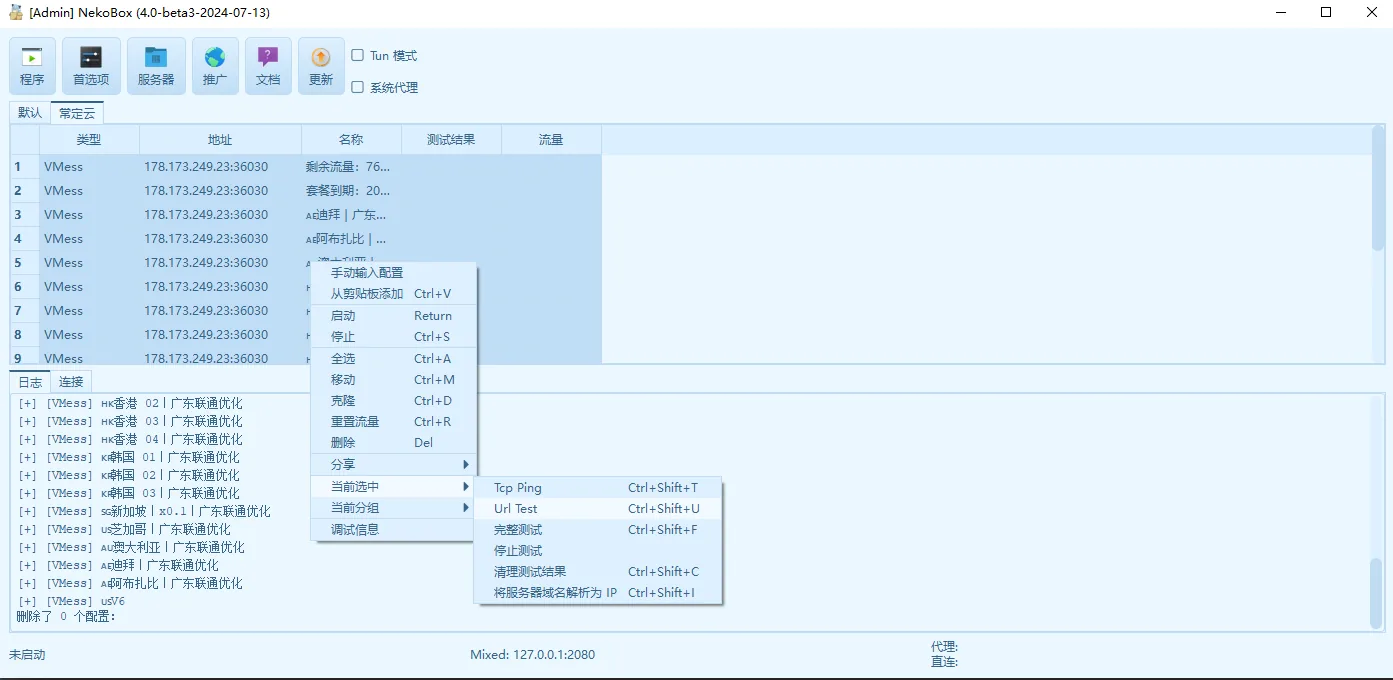Choose 从剪贴板添加 from context menu

394,294
